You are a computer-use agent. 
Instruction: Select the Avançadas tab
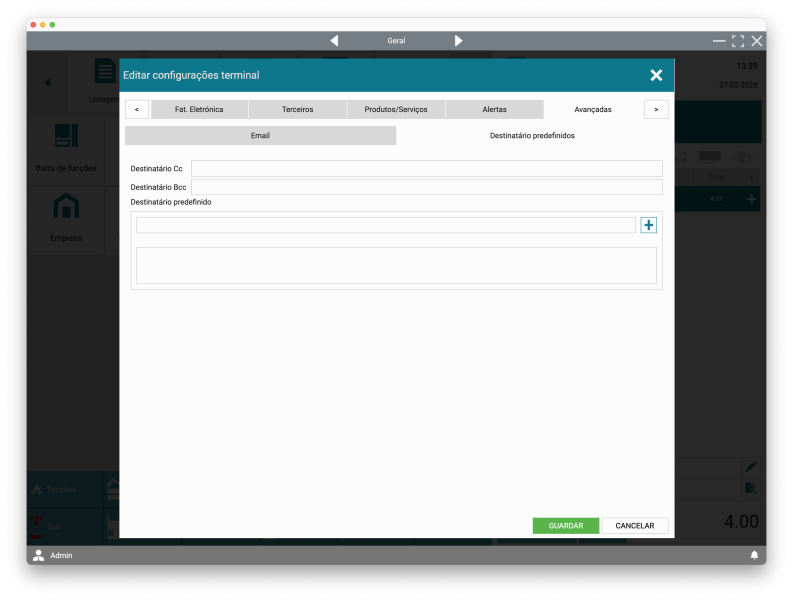593,109
